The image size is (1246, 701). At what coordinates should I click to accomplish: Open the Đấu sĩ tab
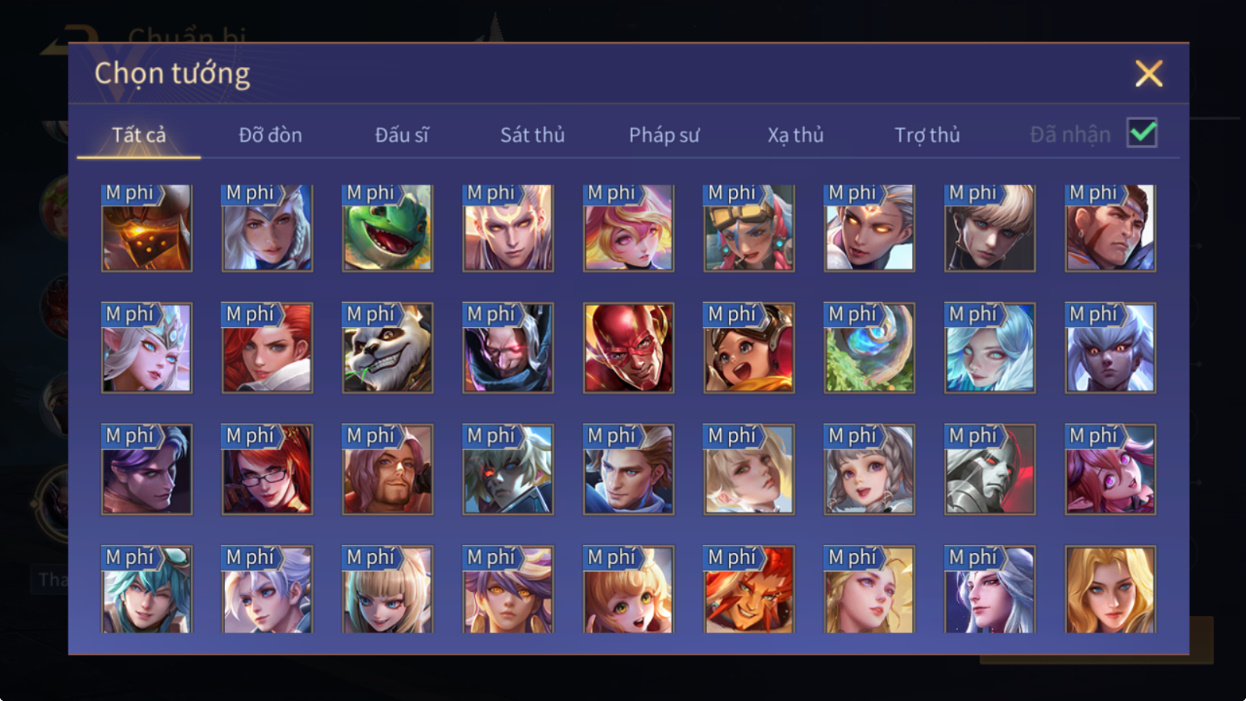click(x=402, y=135)
